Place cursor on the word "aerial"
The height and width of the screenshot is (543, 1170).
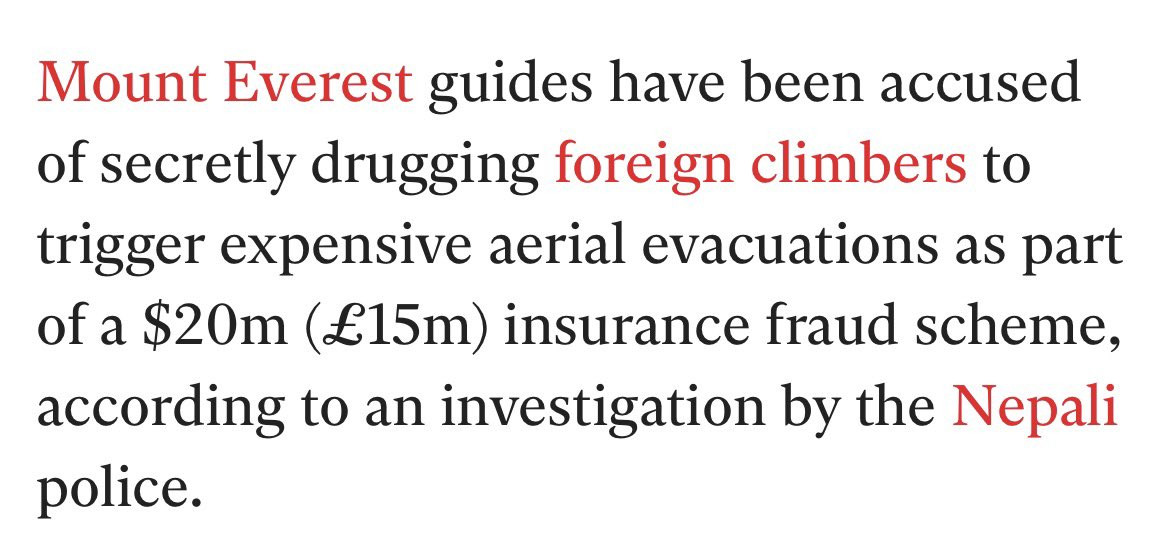coord(556,247)
